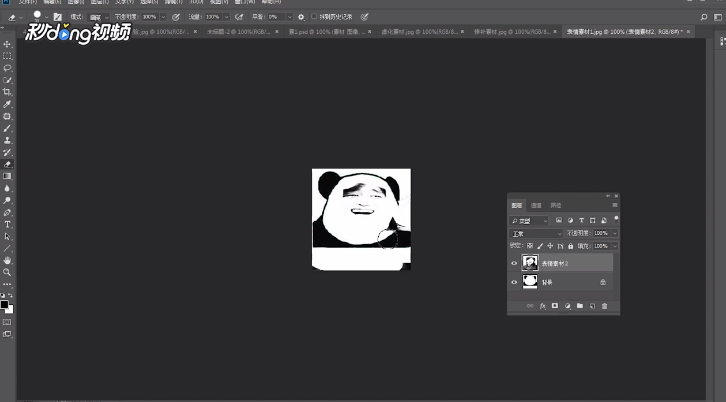Switch to Channels tab in layers panel
Viewport: 726px width, 402px height.
click(x=536, y=205)
